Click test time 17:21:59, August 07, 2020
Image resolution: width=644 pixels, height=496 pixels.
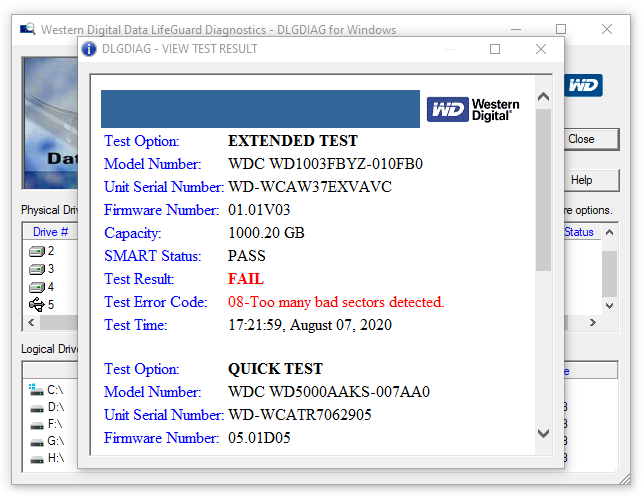310,325
